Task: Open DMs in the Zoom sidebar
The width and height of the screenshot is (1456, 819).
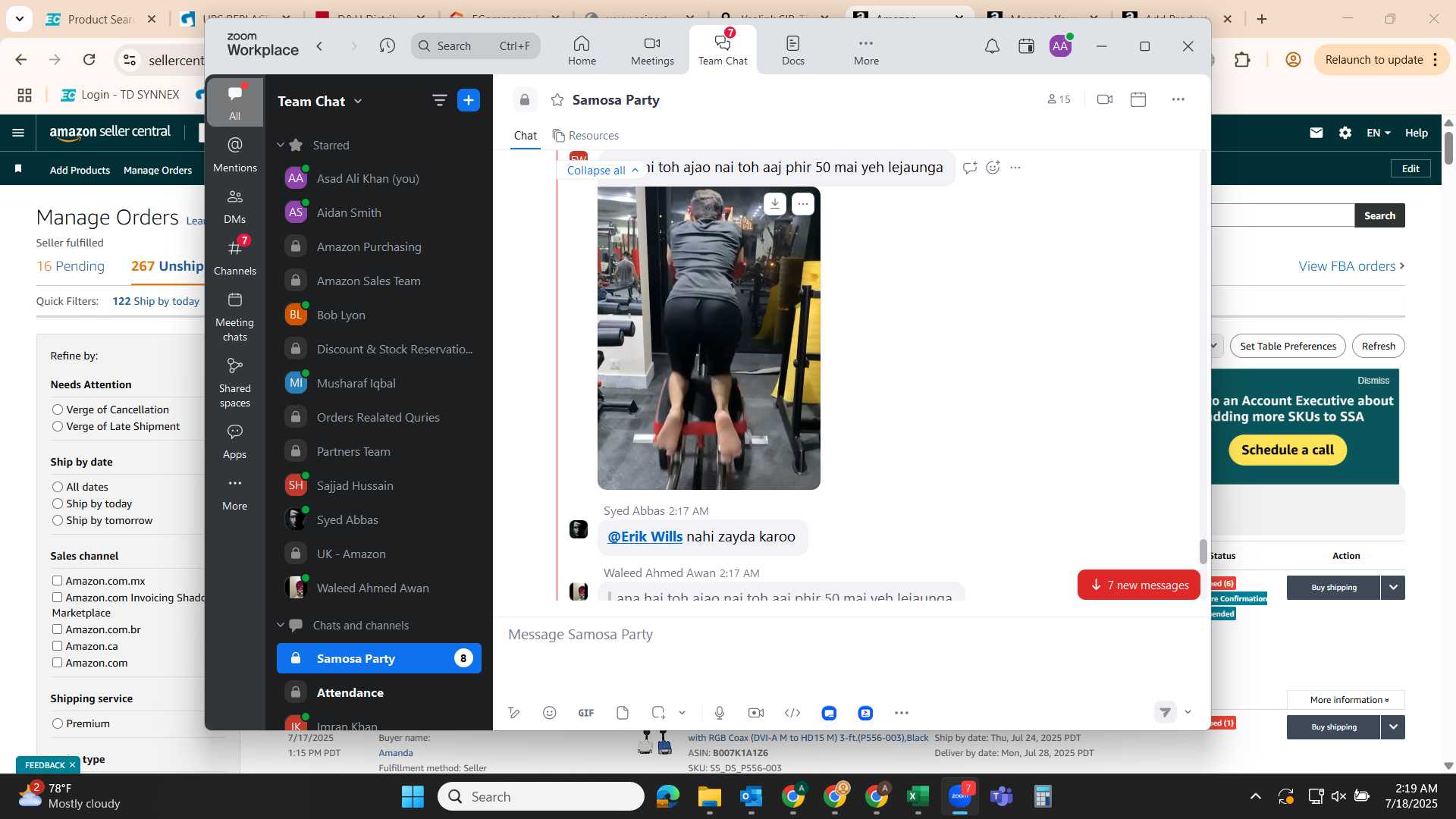Action: (x=235, y=206)
